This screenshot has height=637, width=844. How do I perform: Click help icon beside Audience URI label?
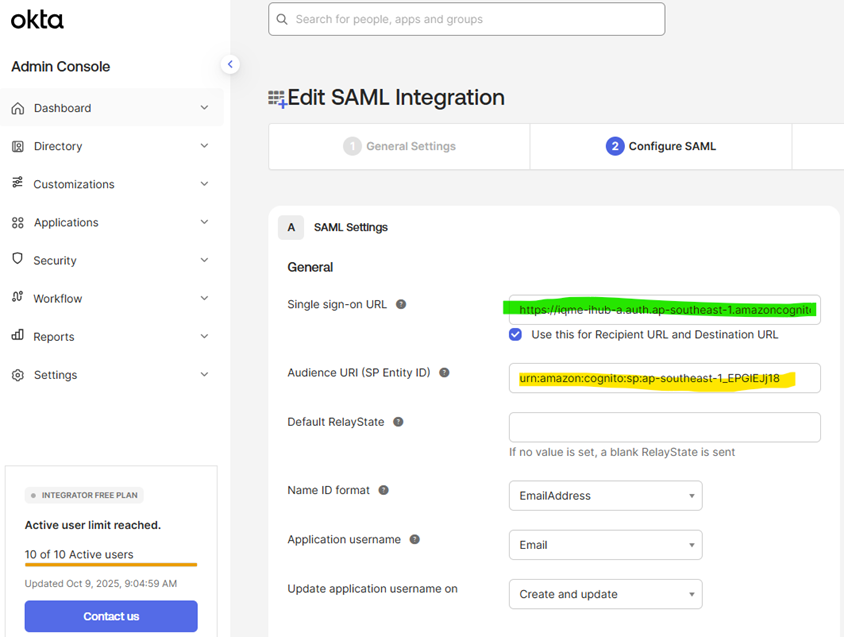pyautogui.click(x=444, y=373)
